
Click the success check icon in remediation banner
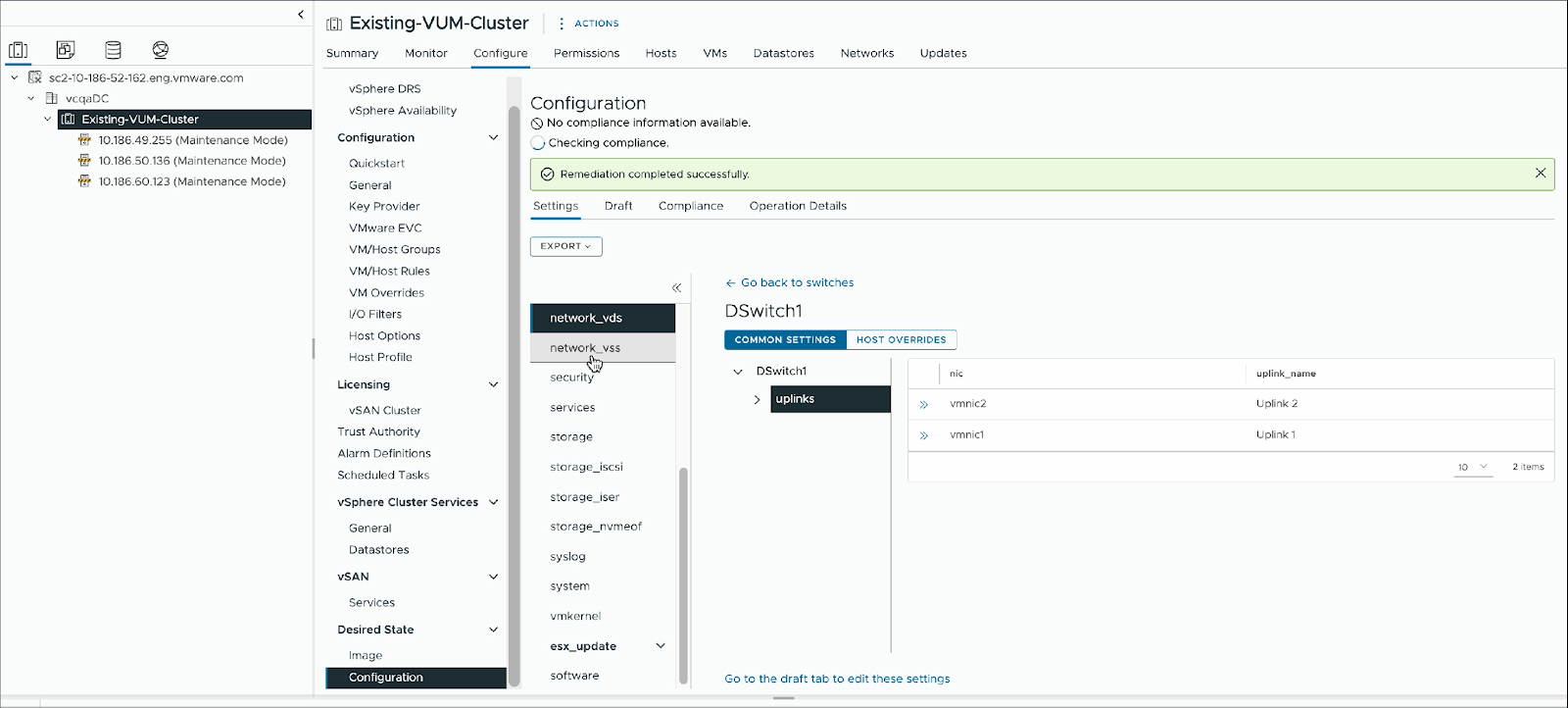(547, 175)
